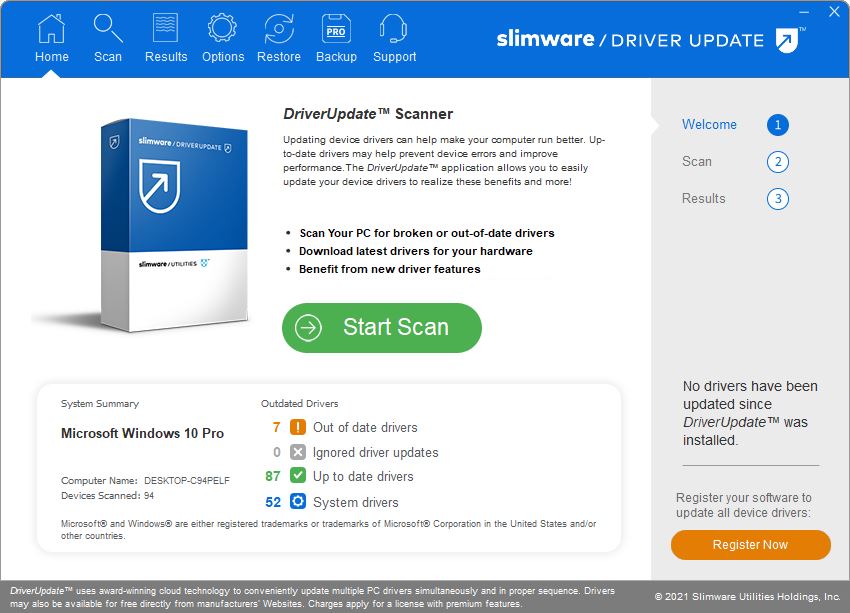Open the Results document icon
850x613 pixels.
coord(165,28)
